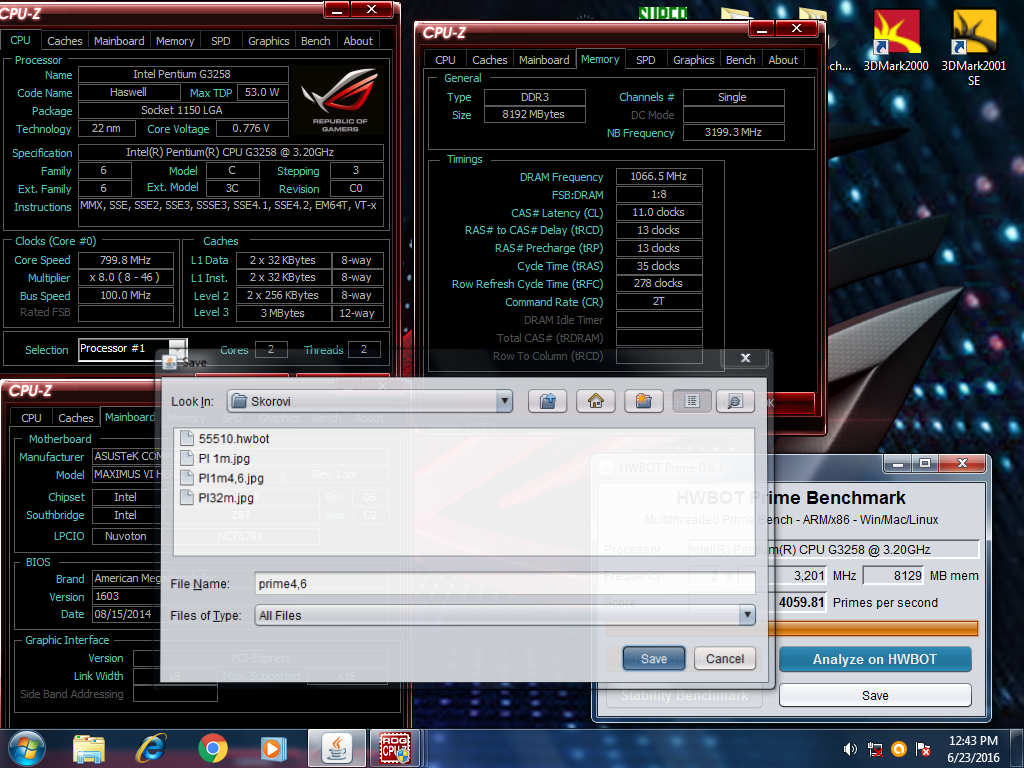Screen dimensions: 1024x768
Task: Launch Google Chrome from taskbar
Action: pyautogui.click(x=213, y=748)
